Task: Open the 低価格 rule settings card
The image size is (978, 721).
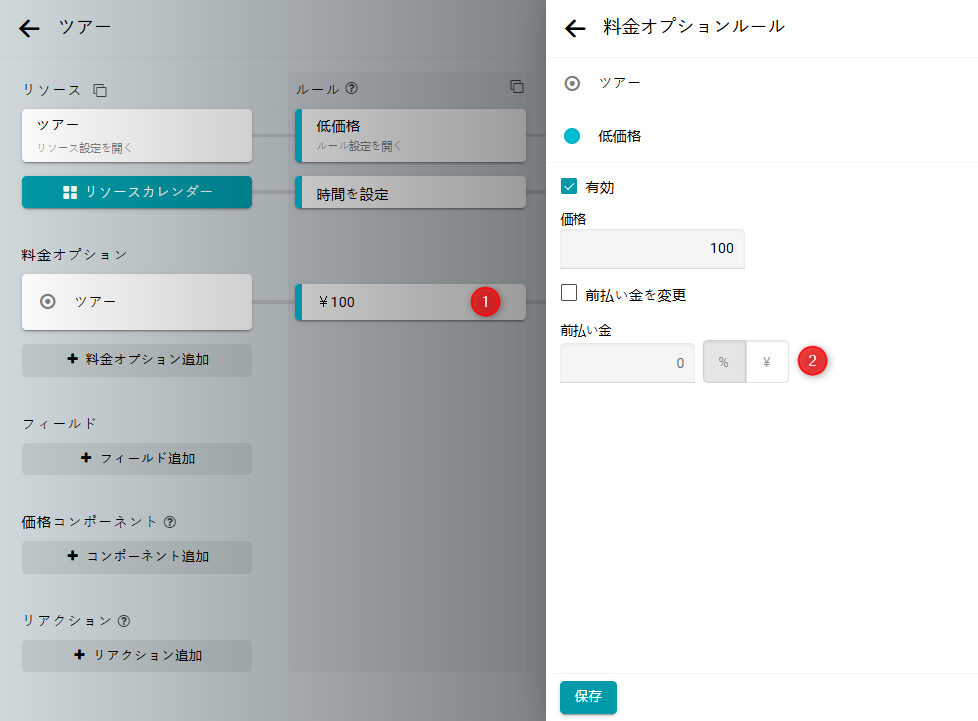Action: point(411,135)
